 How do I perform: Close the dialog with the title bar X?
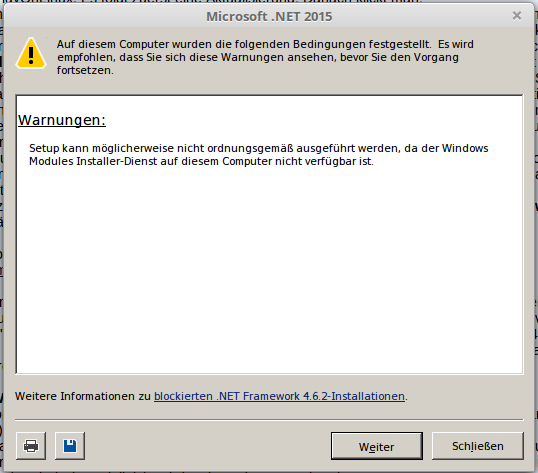517,15
